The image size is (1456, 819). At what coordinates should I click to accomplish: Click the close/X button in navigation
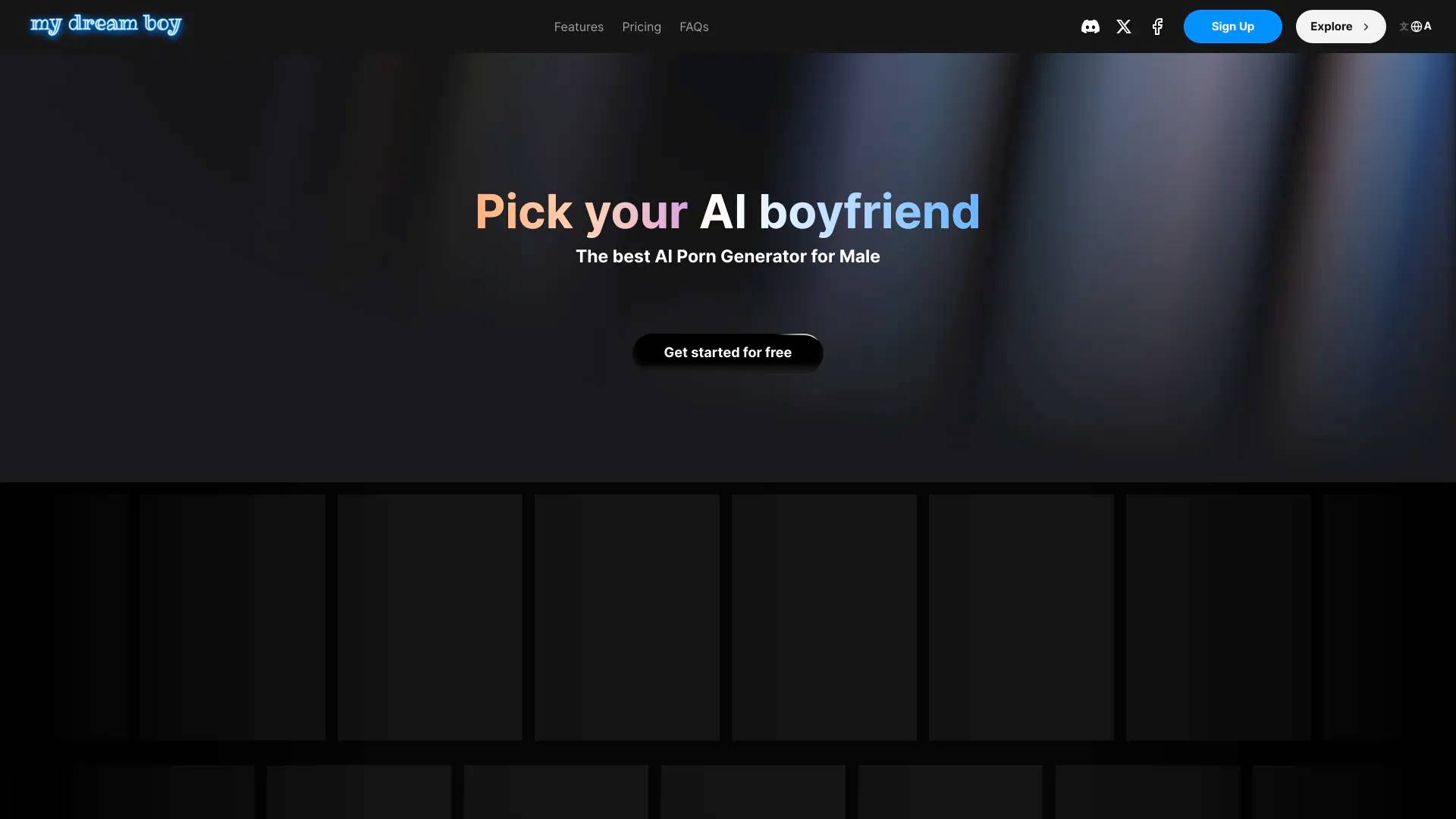click(1123, 26)
